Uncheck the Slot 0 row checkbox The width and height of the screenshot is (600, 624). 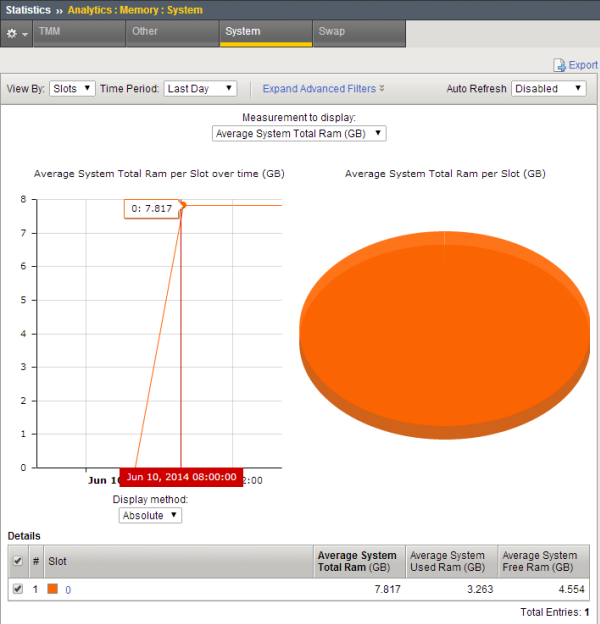pyautogui.click(x=15, y=590)
